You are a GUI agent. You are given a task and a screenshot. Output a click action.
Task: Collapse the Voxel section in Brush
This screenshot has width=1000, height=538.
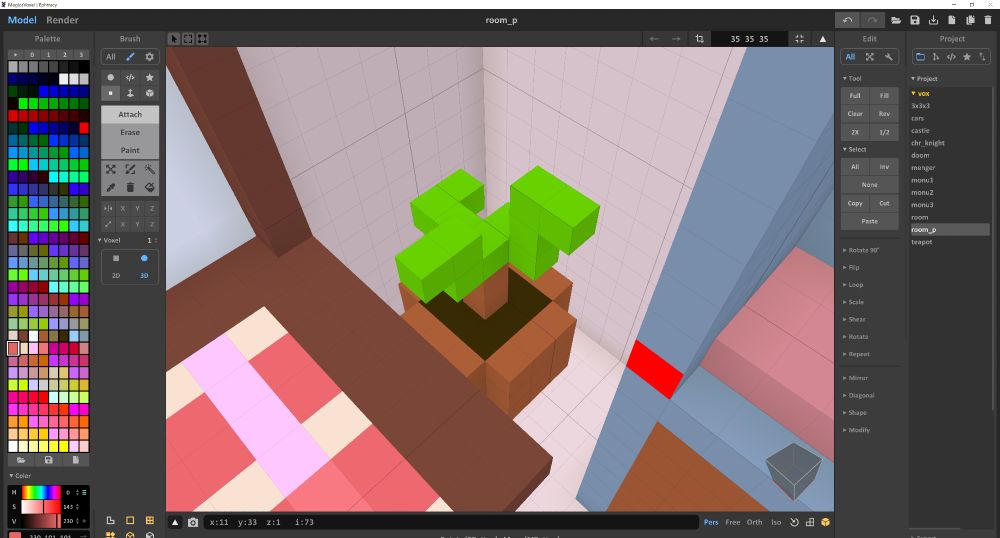(x=109, y=240)
